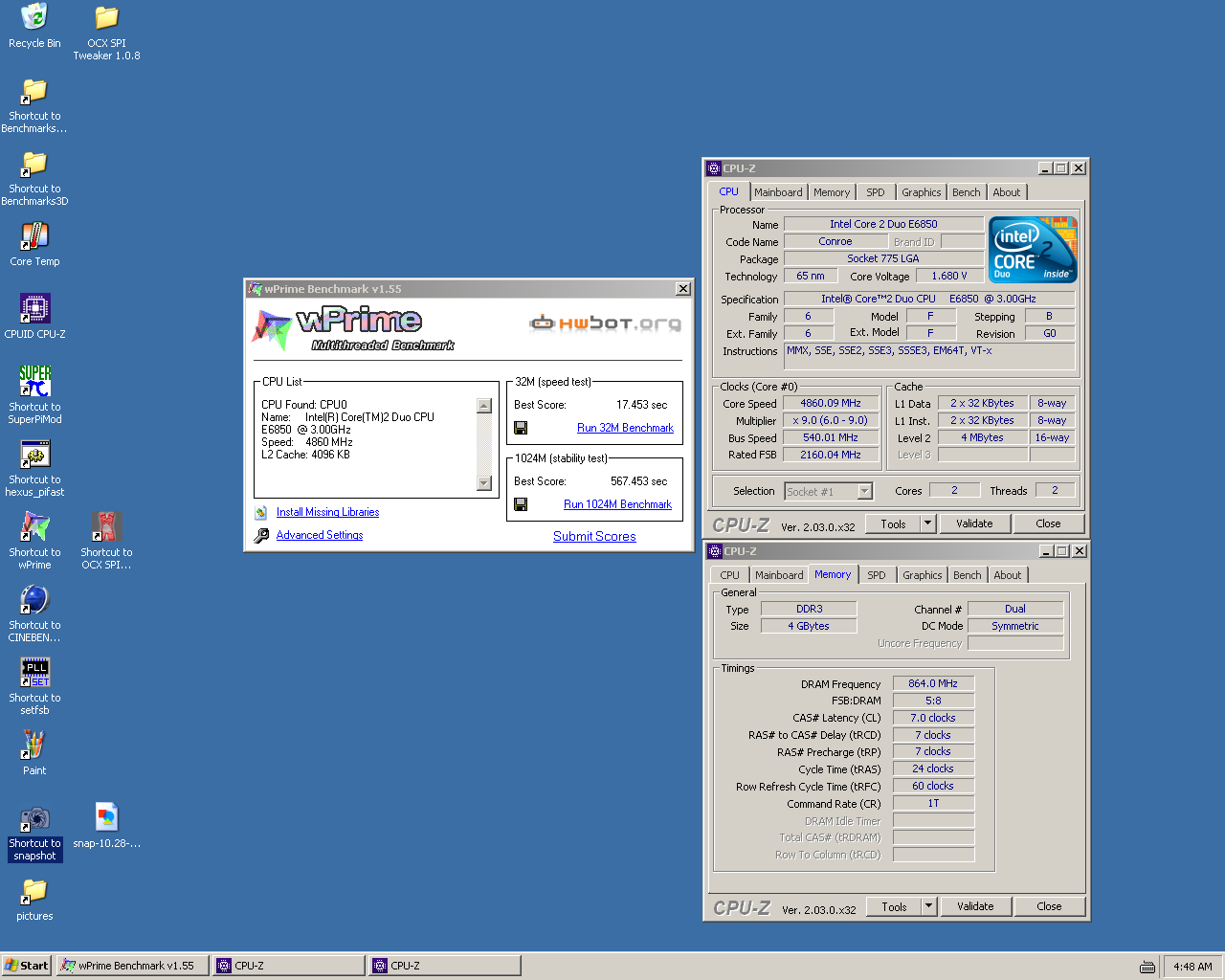Click the 4:48 AM taskbar clock

[x=1192, y=967]
